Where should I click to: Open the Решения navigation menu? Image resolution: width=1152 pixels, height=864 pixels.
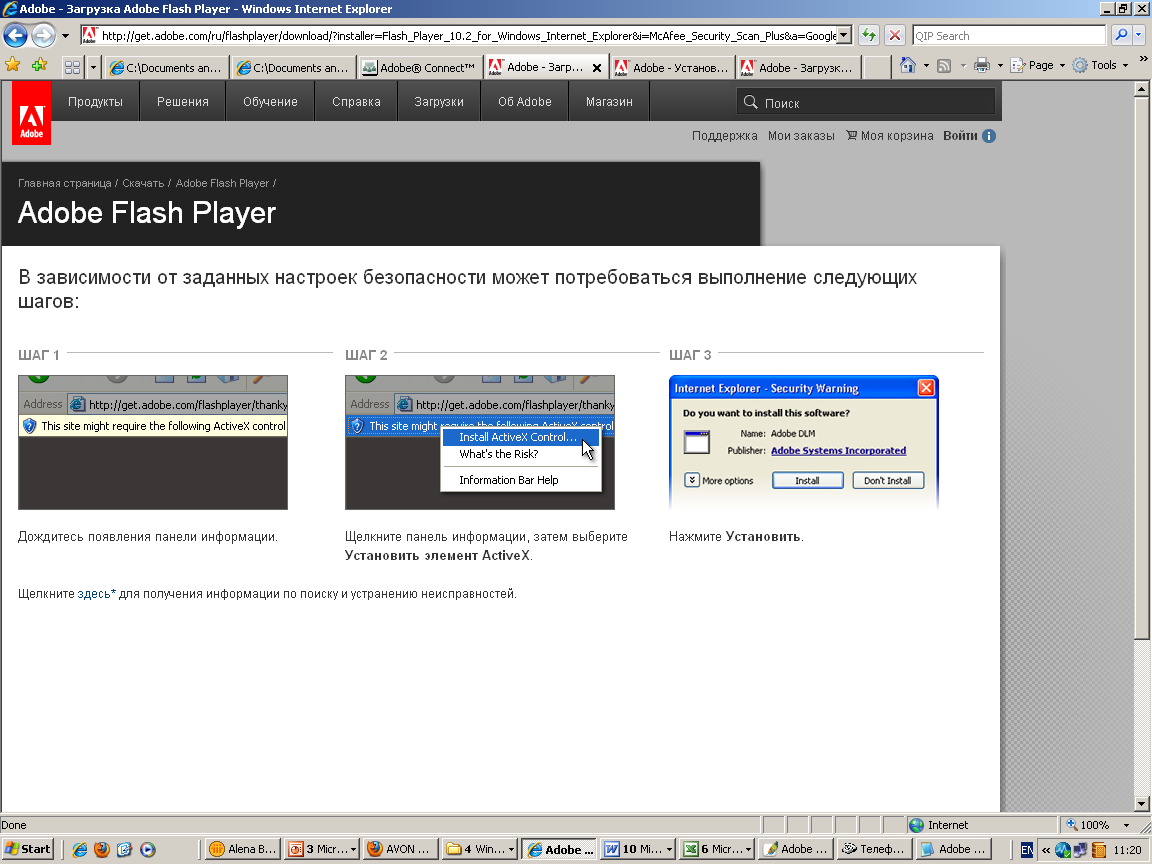(x=183, y=101)
